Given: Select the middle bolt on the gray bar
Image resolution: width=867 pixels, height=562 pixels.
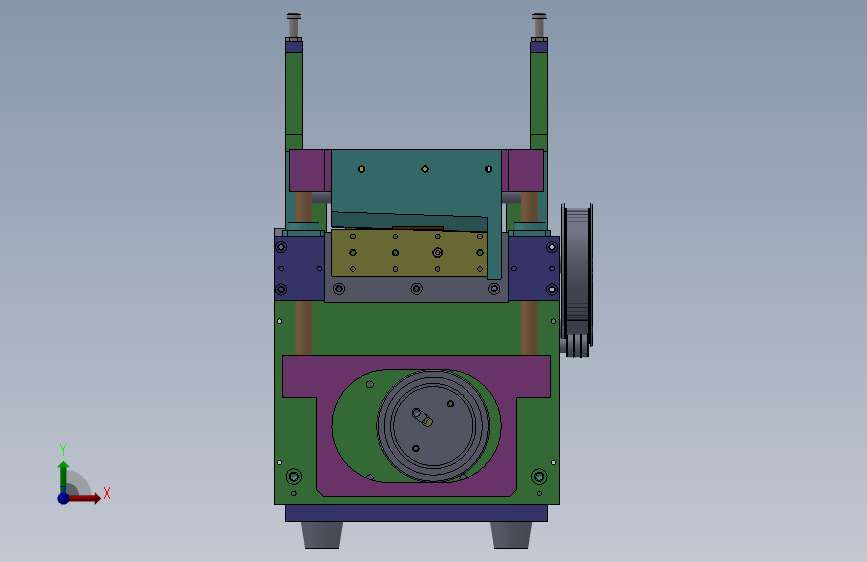Looking at the screenshot, I should point(416,289).
